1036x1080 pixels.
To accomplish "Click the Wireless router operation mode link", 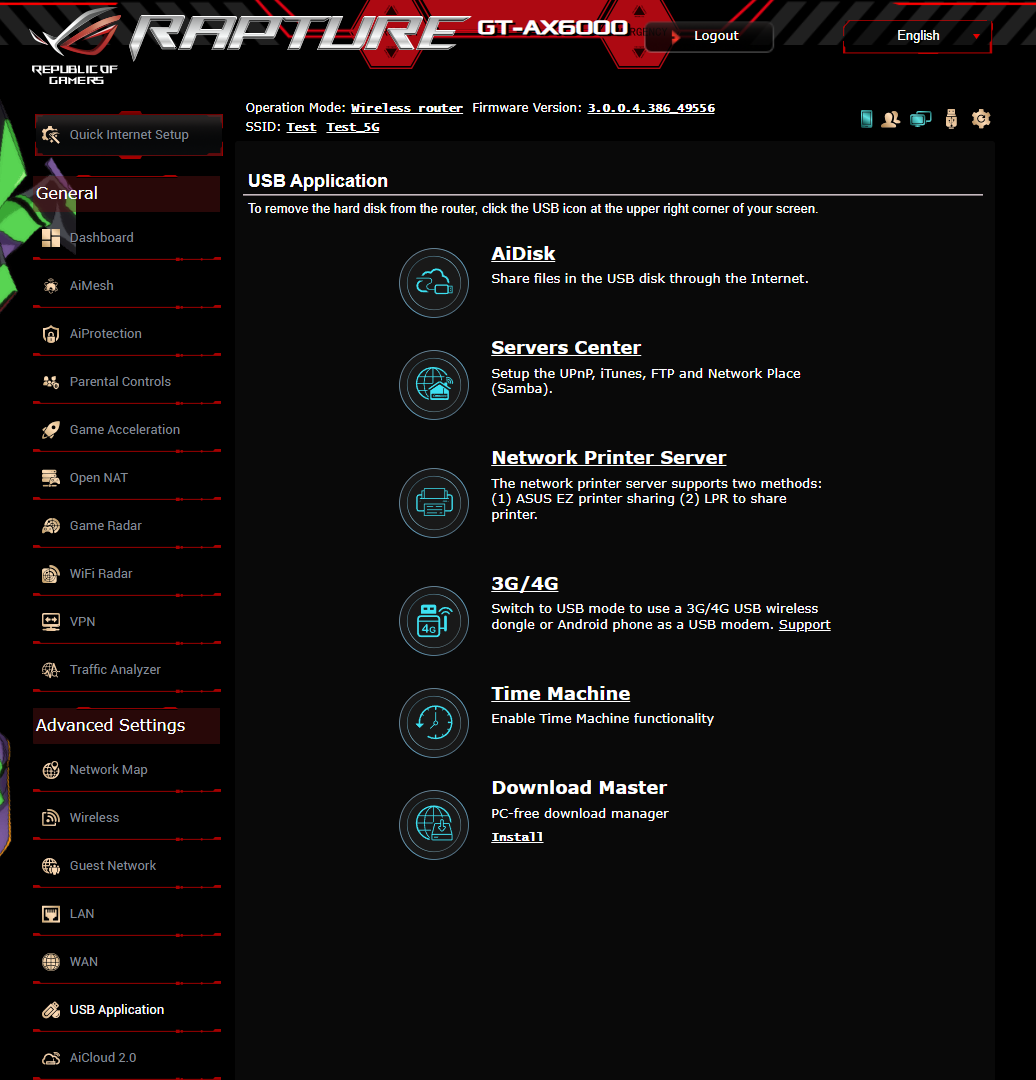I will 406,108.
